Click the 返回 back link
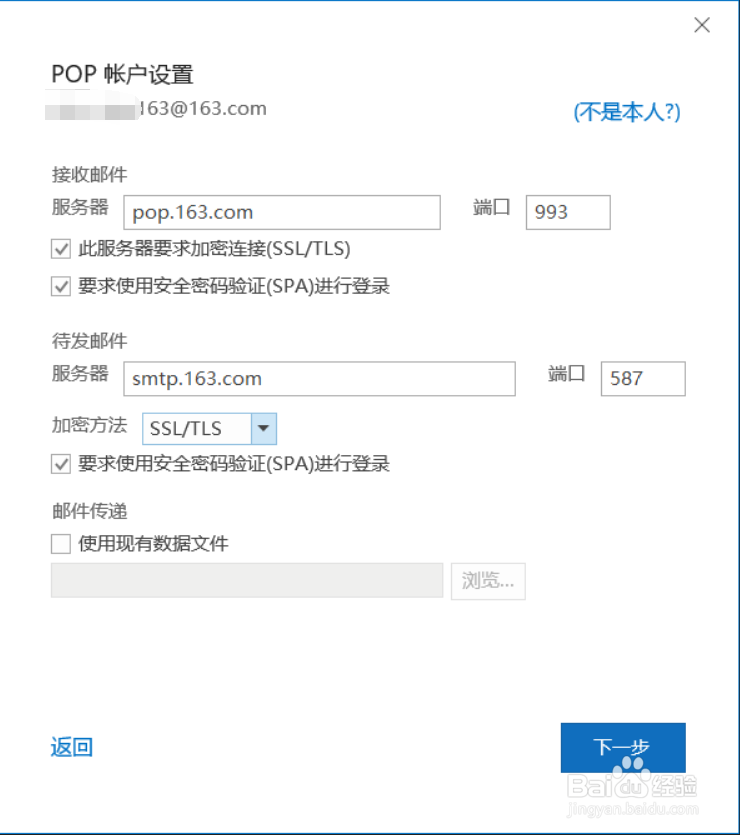The image size is (740, 835). (72, 747)
